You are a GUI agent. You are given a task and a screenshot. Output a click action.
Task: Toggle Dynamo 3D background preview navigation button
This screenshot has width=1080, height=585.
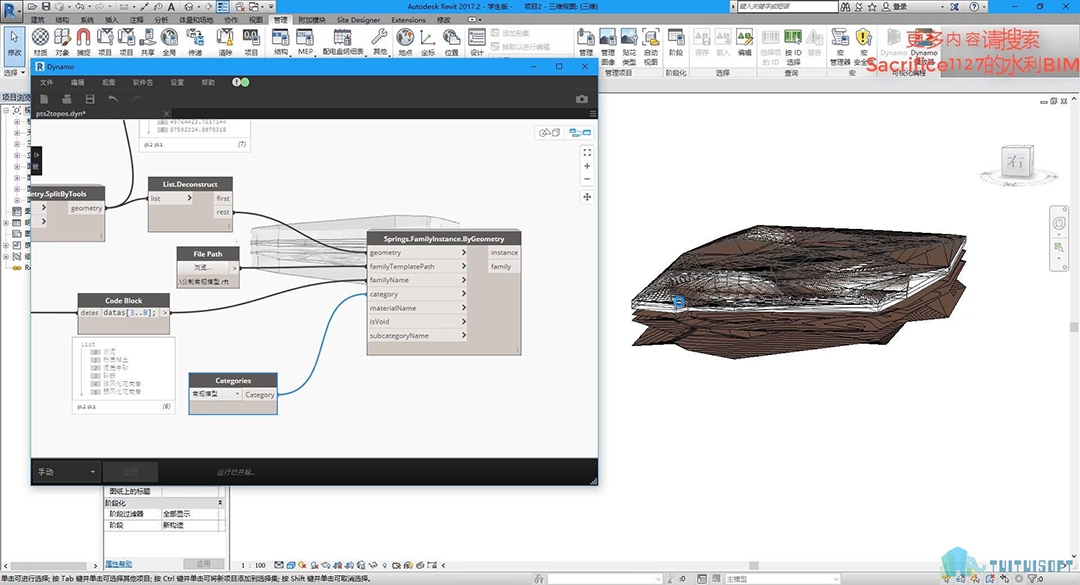point(550,132)
